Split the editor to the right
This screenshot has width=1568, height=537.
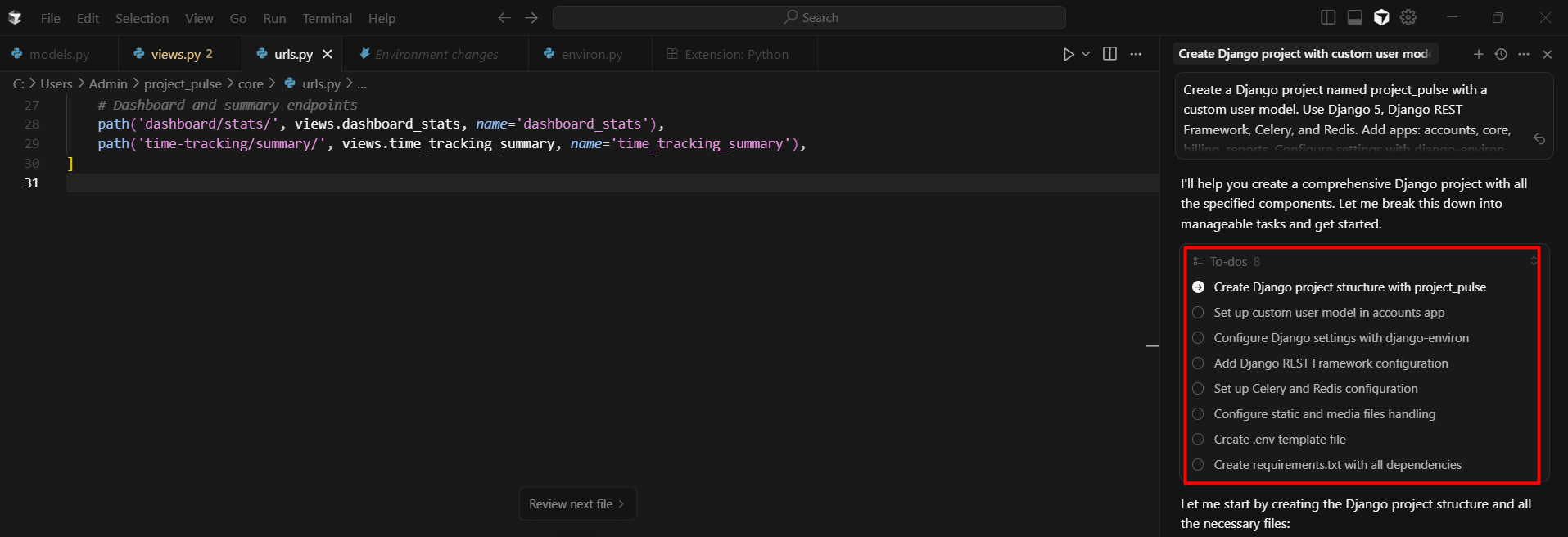(1109, 54)
